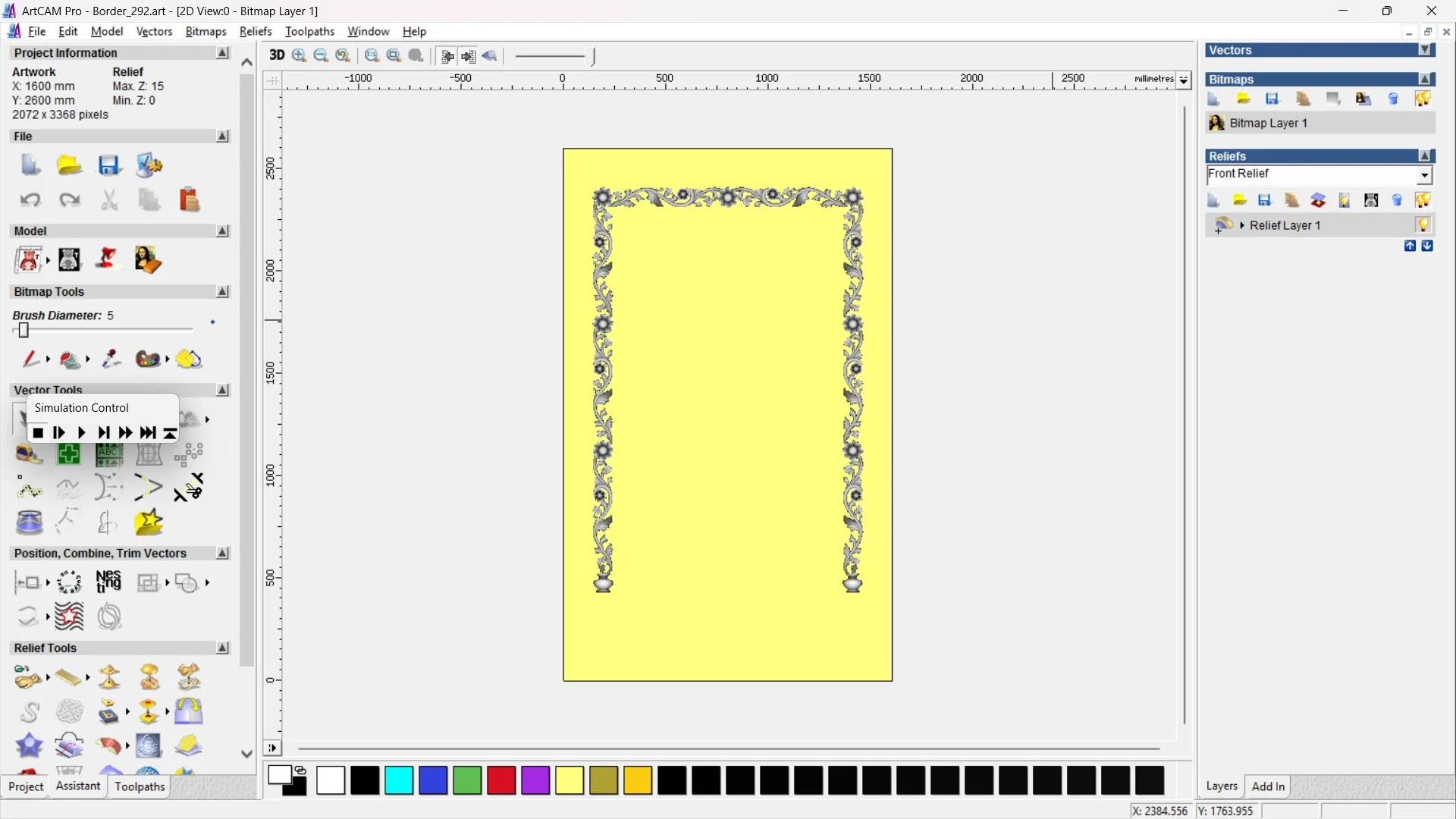Click the Save file icon in File panel
1456x819 pixels.
(x=108, y=165)
